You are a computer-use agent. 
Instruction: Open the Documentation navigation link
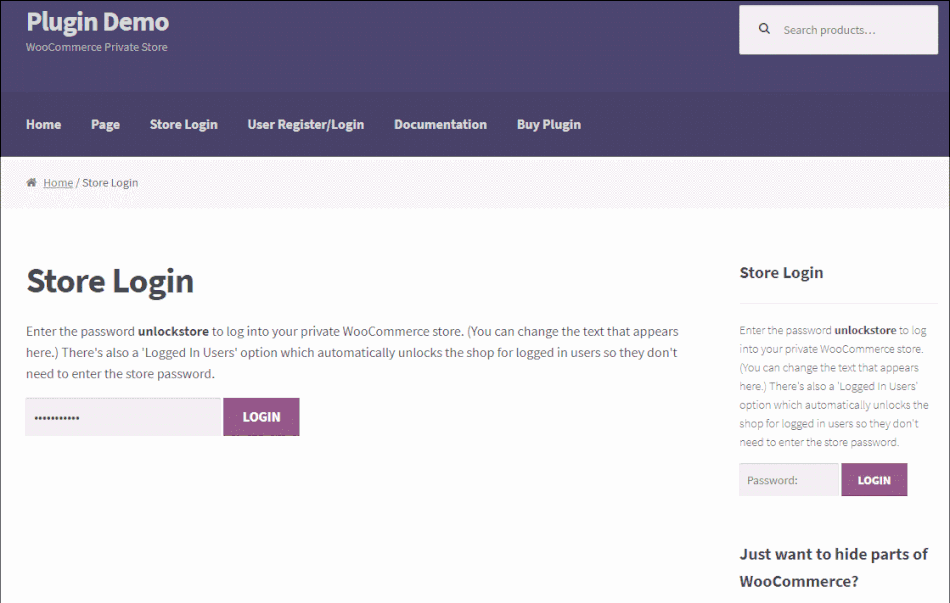tap(440, 124)
